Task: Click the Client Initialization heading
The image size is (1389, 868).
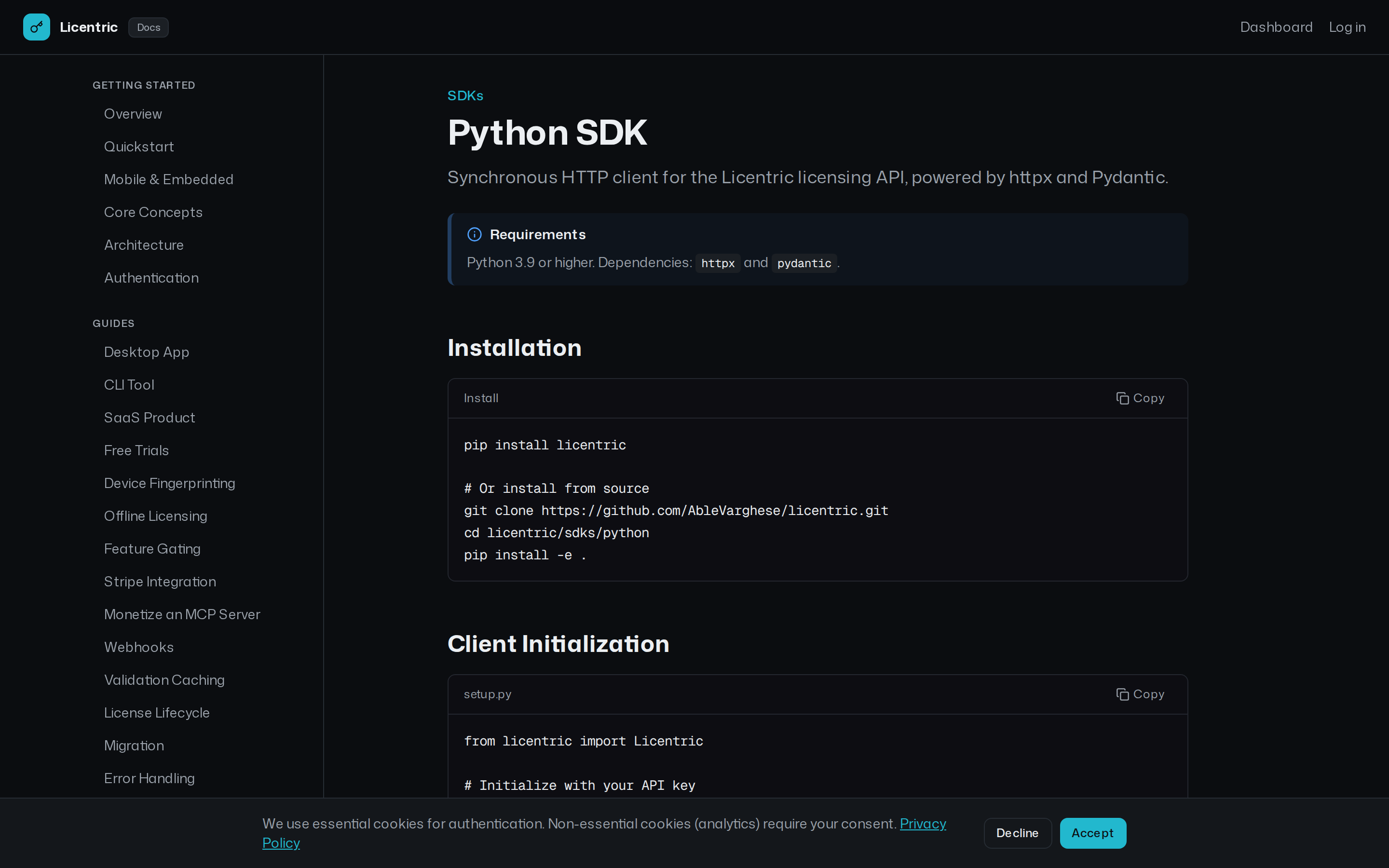Action: pos(558,644)
